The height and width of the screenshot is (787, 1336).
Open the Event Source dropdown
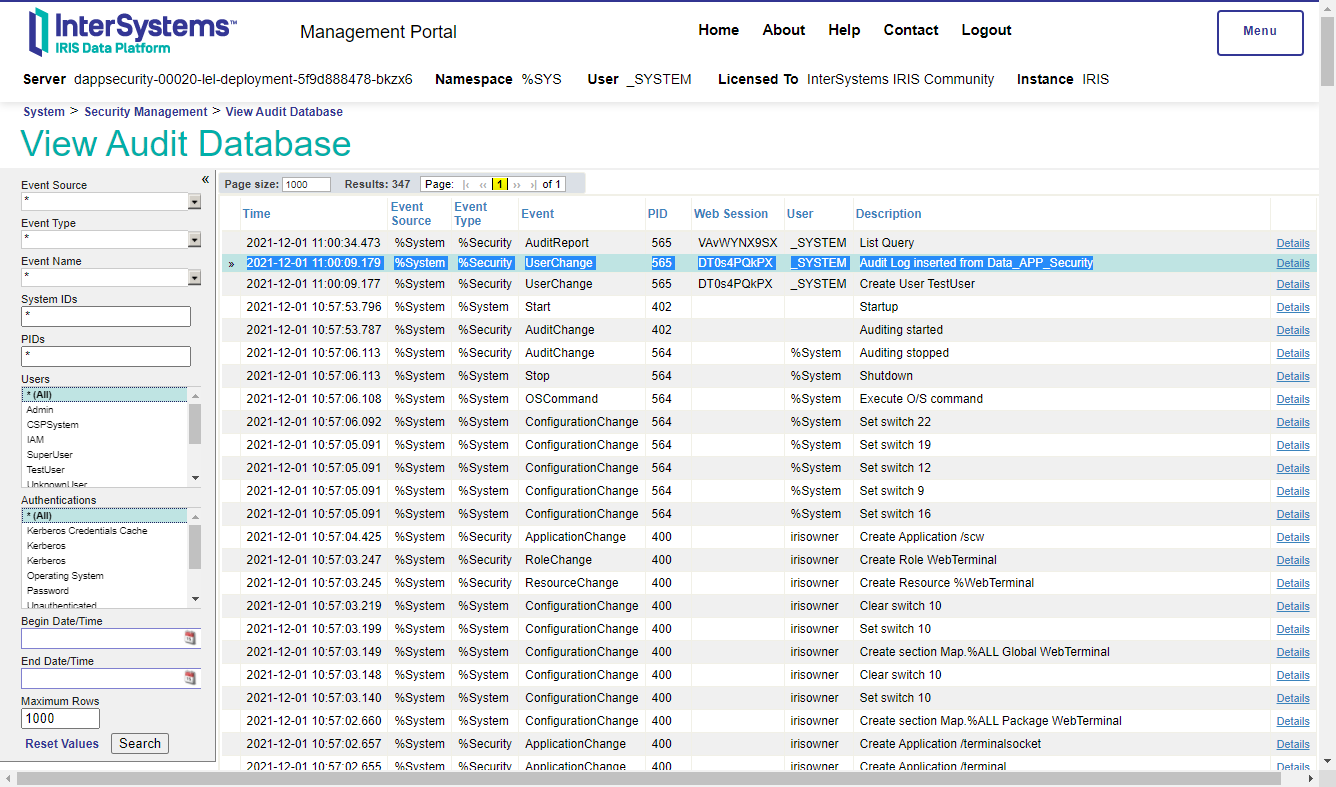(x=195, y=202)
